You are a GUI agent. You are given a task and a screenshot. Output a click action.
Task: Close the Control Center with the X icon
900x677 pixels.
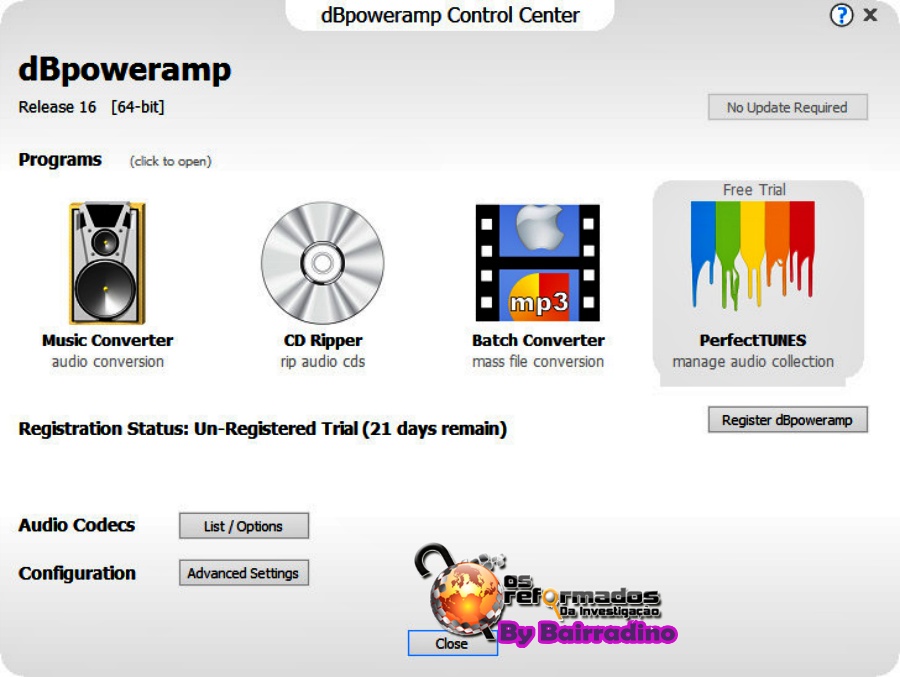point(870,15)
